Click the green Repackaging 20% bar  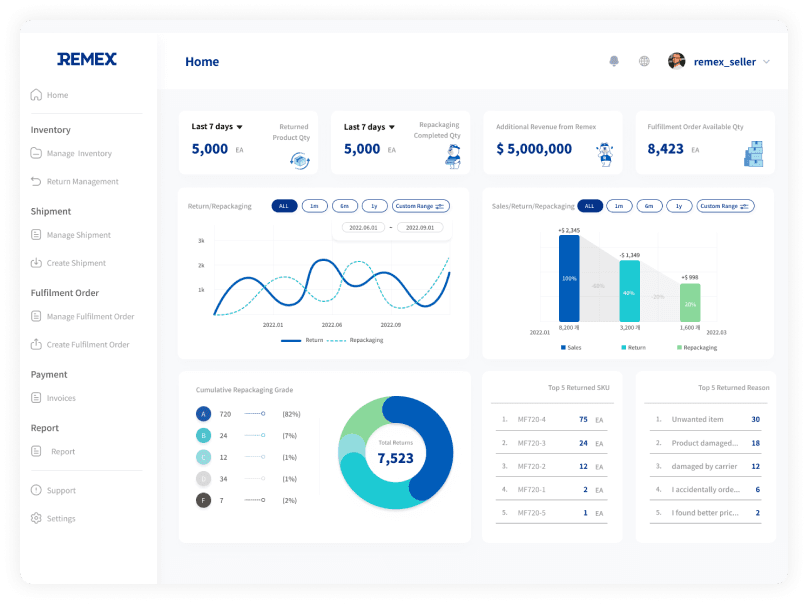pos(690,303)
